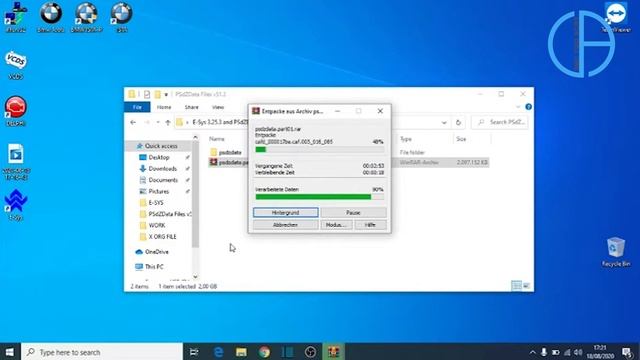Select E-SYS folder in navigation pane

click(x=156, y=203)
